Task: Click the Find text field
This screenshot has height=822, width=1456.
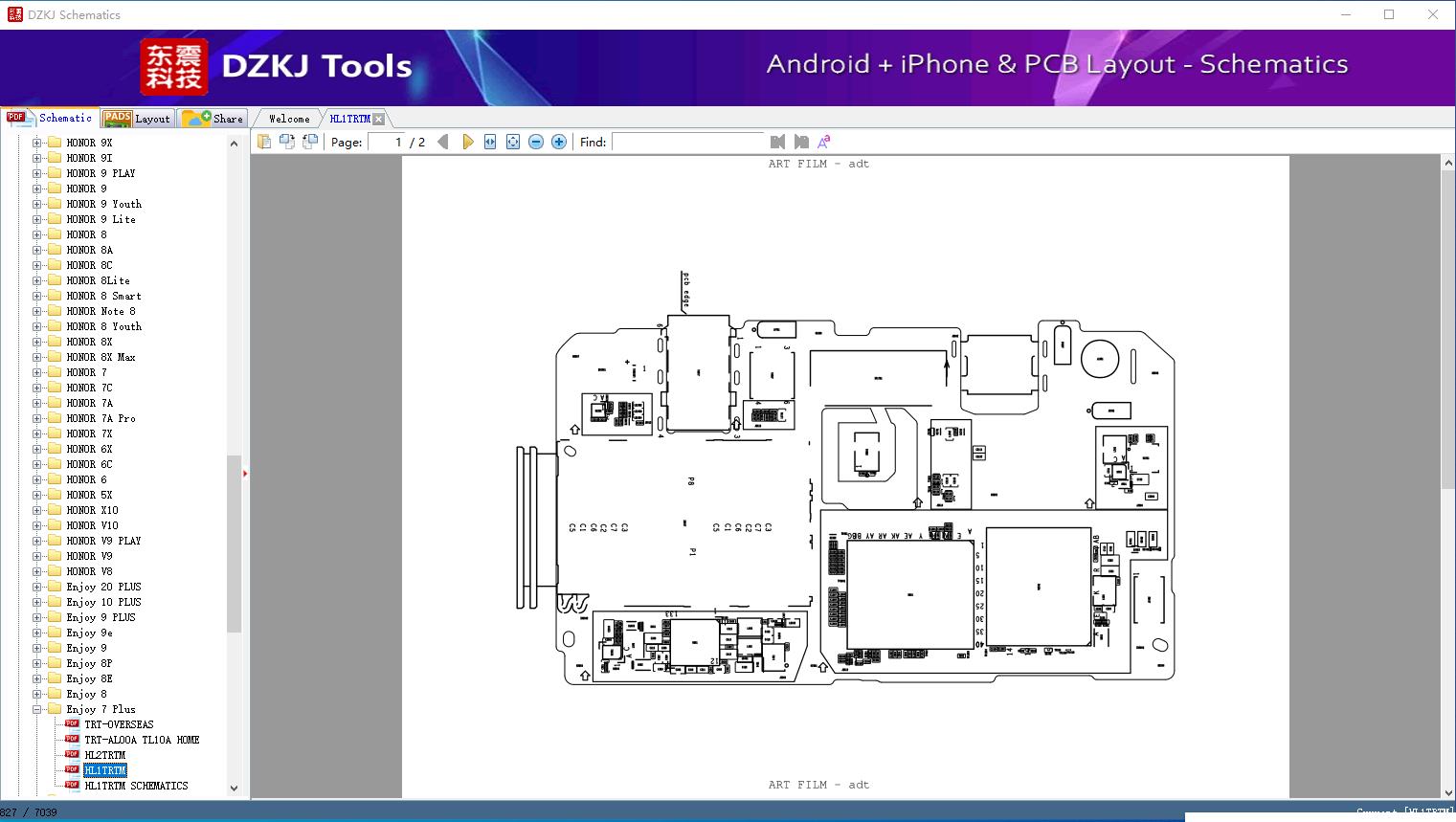Action: click(x=688, y=142)
